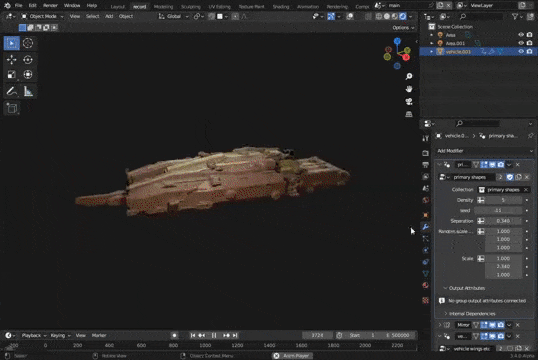Select the Measure tool
538x360 pixels.
(x=28, y=91)
